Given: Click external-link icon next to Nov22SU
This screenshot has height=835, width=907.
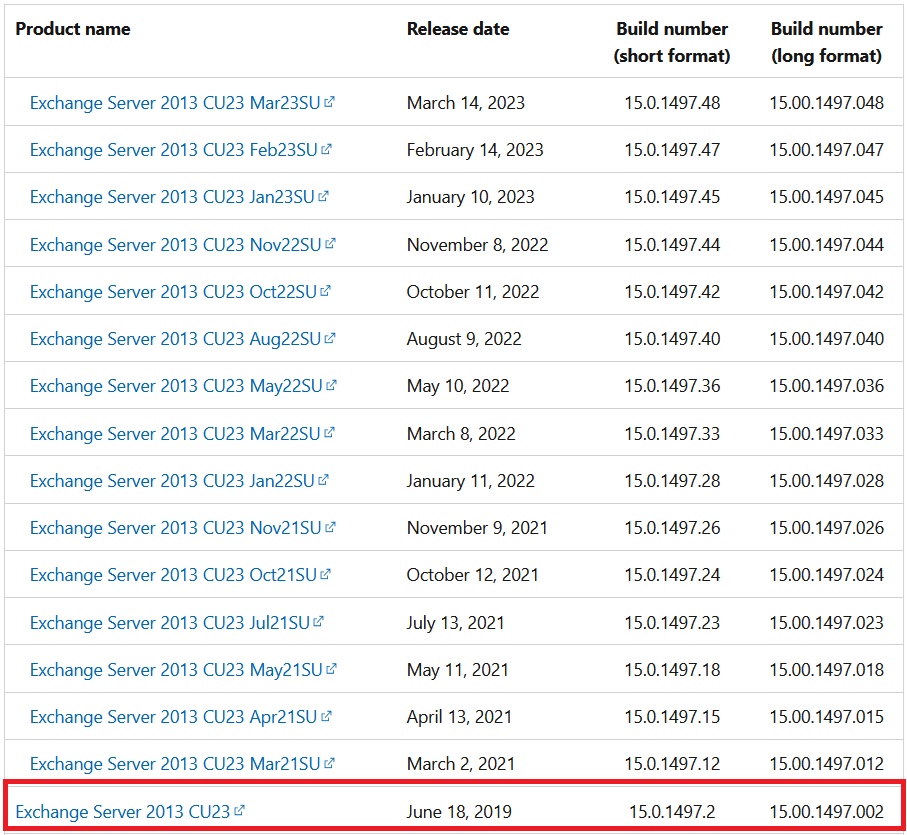Looking at the screenshot, I should tap(330, 243).
